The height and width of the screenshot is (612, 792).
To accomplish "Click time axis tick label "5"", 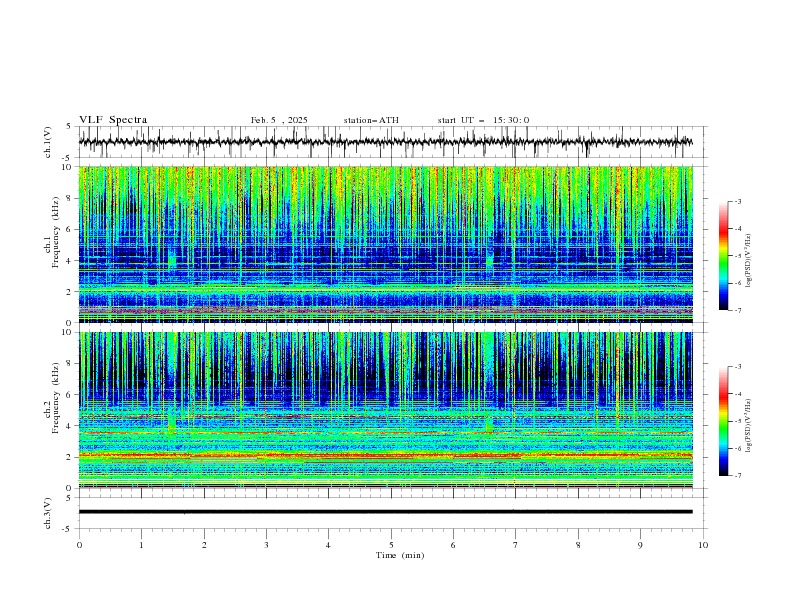I will tap(391, 545).
